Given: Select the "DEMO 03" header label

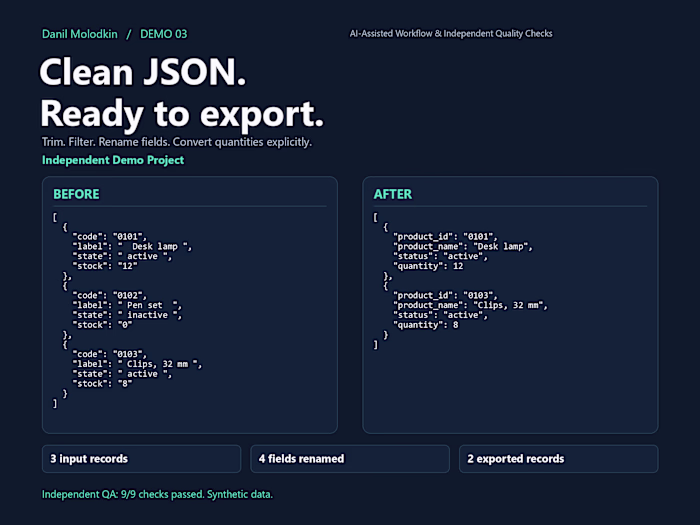Looking at the screenshot, I should (x=163, y=34).
